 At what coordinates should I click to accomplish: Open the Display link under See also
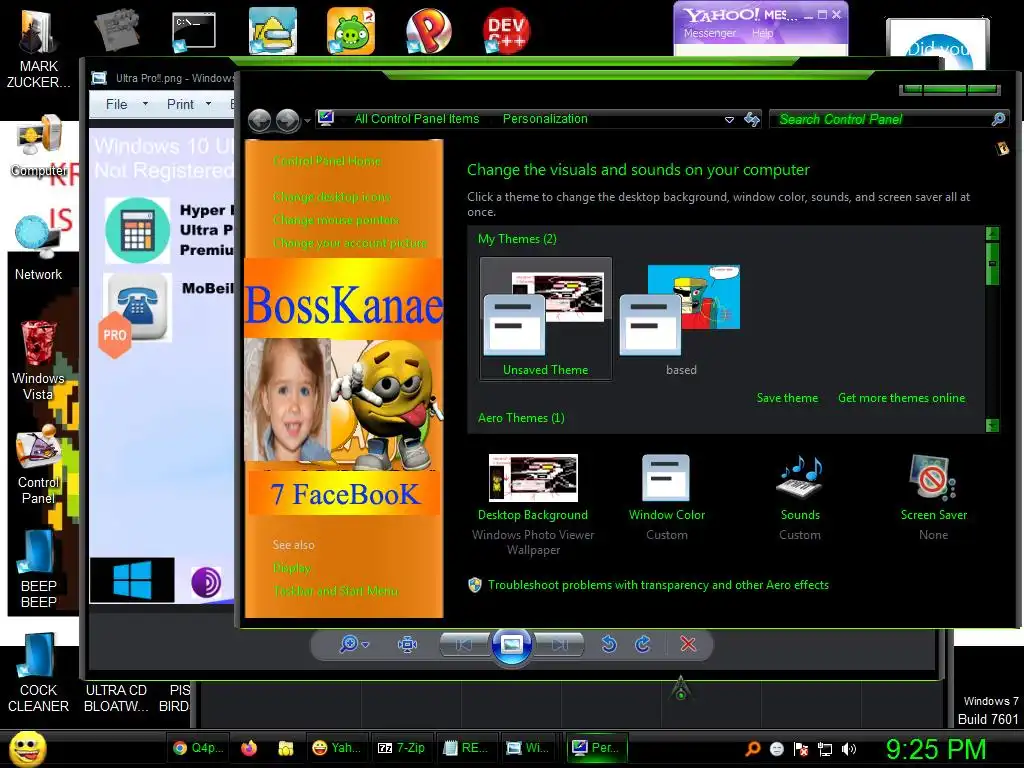[292, 568]
